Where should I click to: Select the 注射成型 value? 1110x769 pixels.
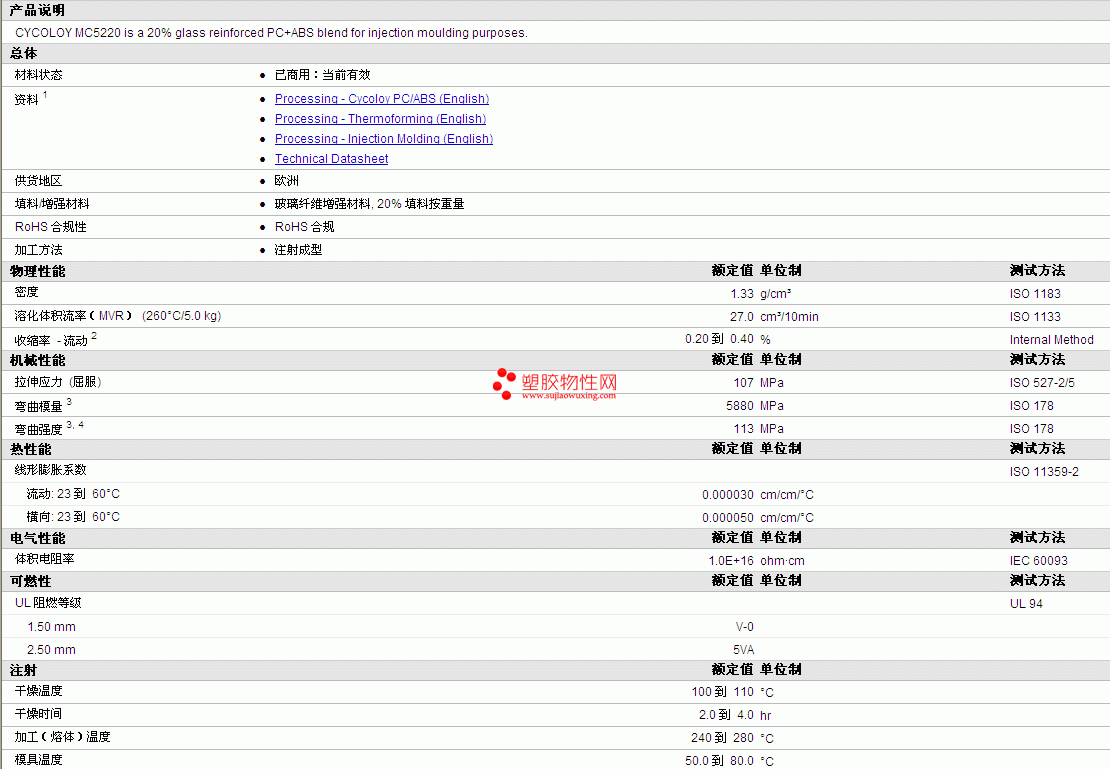pyautogui.click(x=298, y=249)
